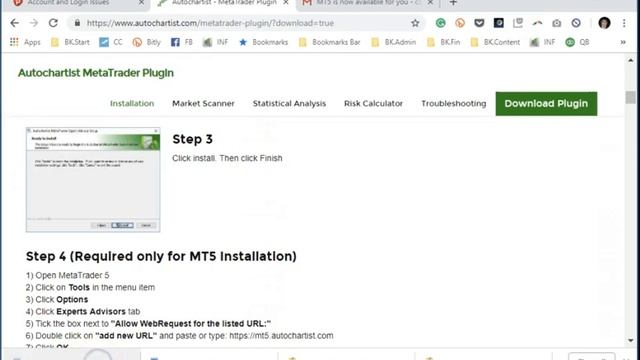Go back to previous page
This screenshot has width=640, height=360.
[x=15, y=23]
